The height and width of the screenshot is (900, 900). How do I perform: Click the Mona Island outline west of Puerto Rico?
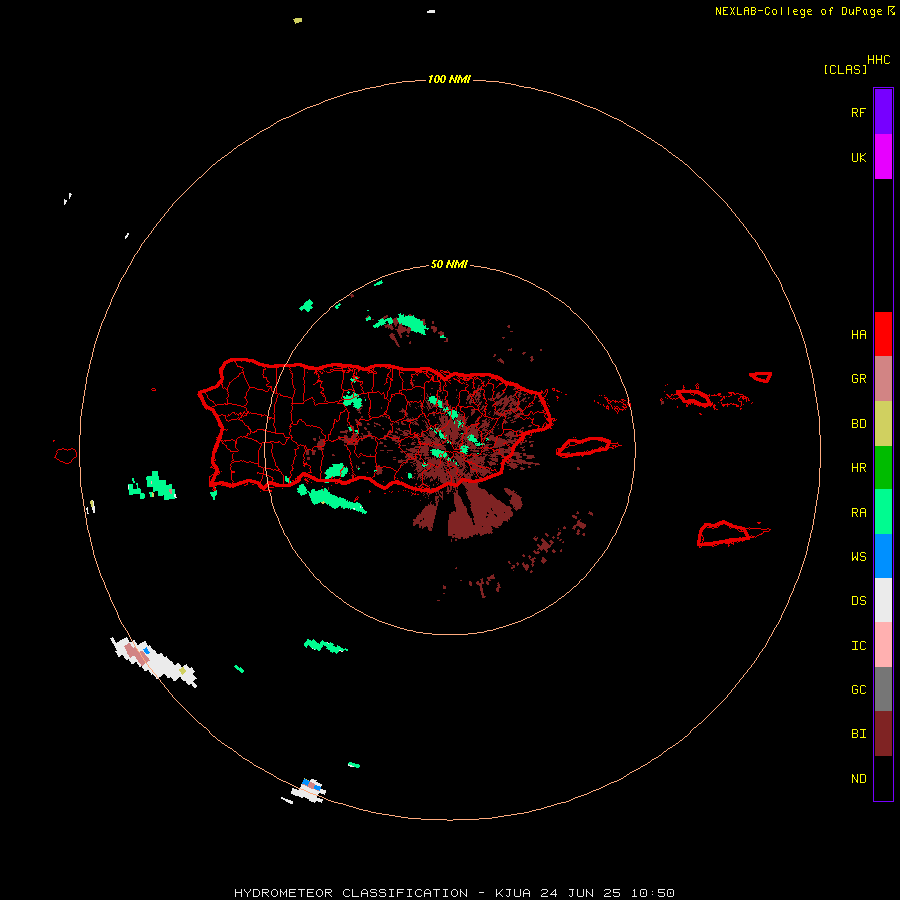[65, 456]
